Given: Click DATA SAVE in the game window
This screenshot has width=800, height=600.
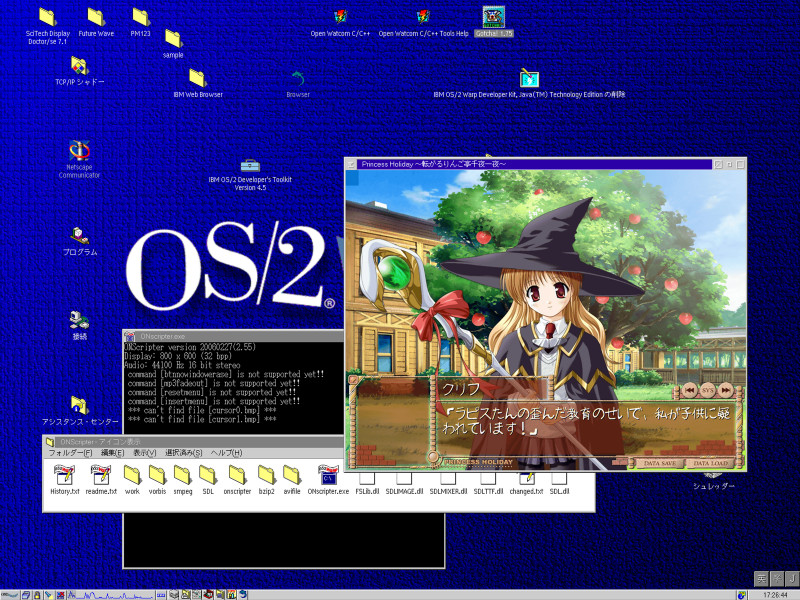Looking at the screenshot, I should point(659,463).
